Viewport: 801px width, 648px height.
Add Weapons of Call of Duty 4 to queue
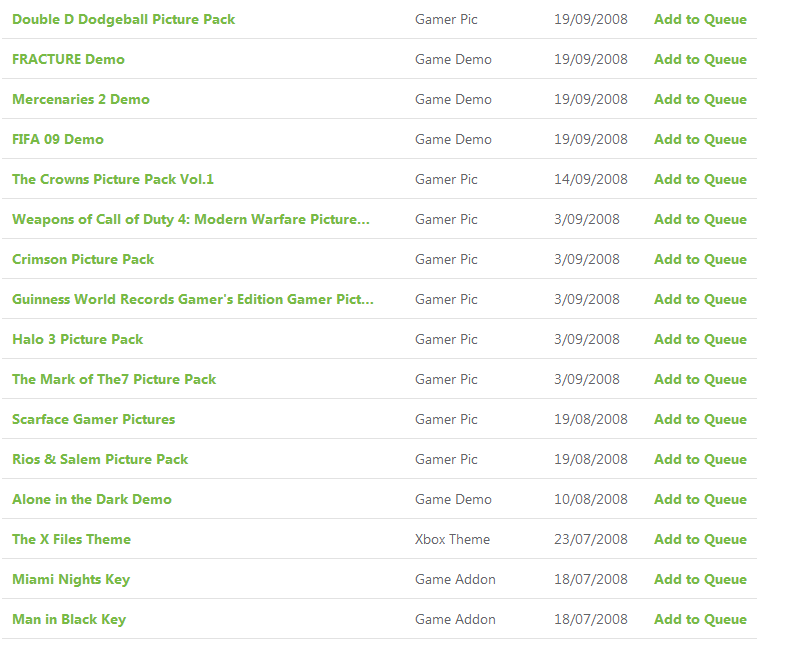point(700,219)
